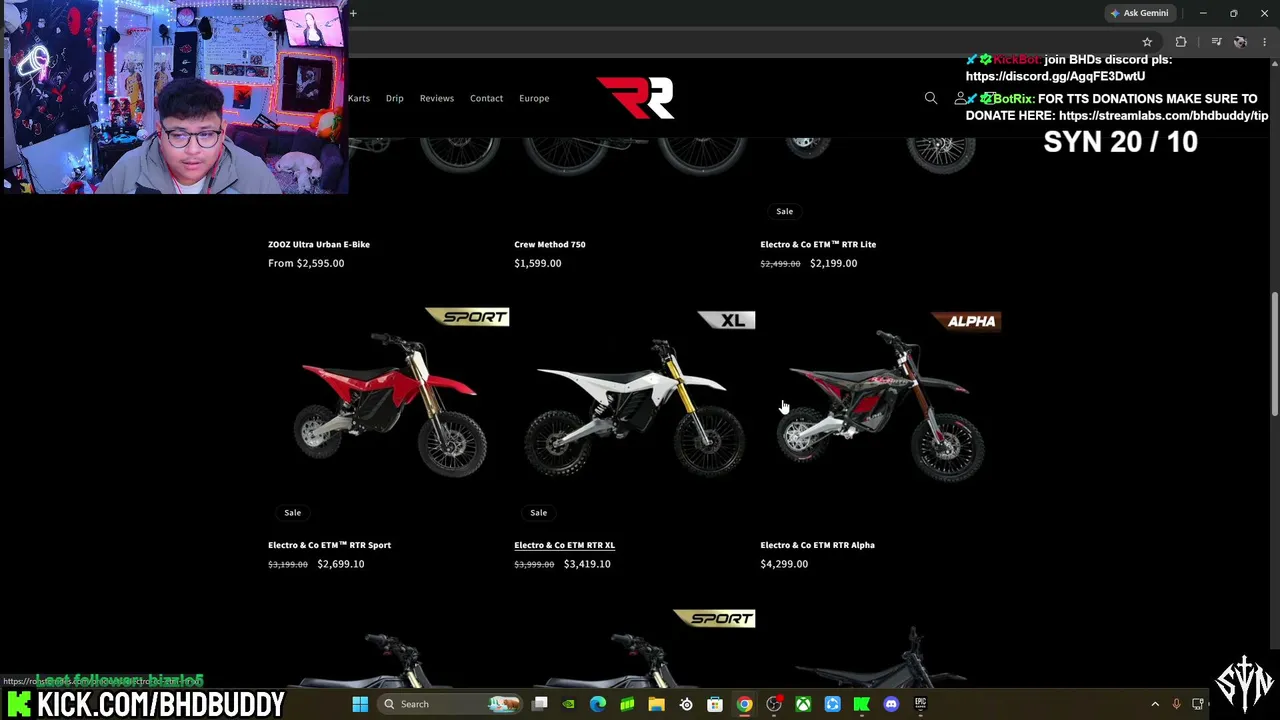Click the From $2,595.00 ZOOZ price
1280x720 pixels.
pos(306,263)
